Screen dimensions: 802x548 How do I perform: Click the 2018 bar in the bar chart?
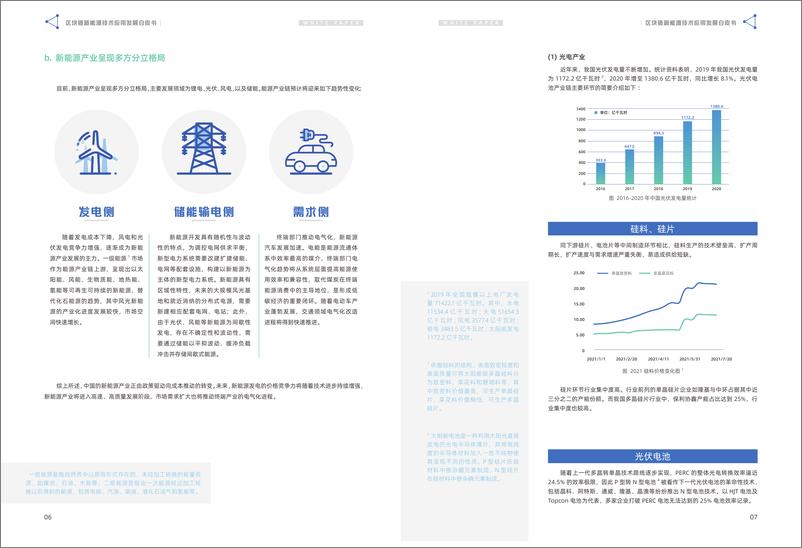[x=658, y=160]
